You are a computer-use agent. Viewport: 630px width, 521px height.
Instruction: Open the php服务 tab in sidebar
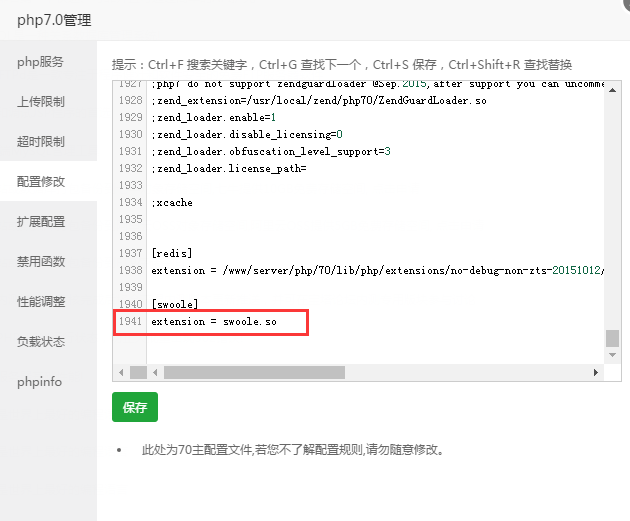pos(40,62)
